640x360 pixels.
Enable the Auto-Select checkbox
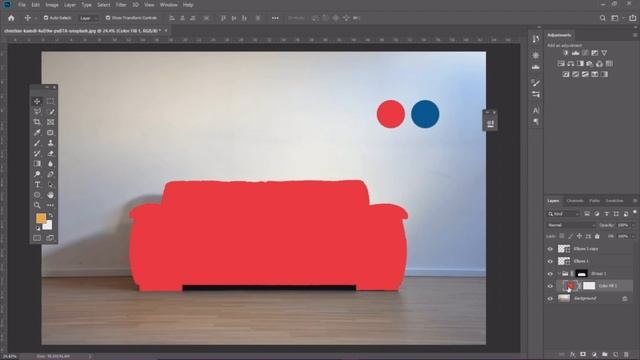pyautogui.click(x=46, y=18)
